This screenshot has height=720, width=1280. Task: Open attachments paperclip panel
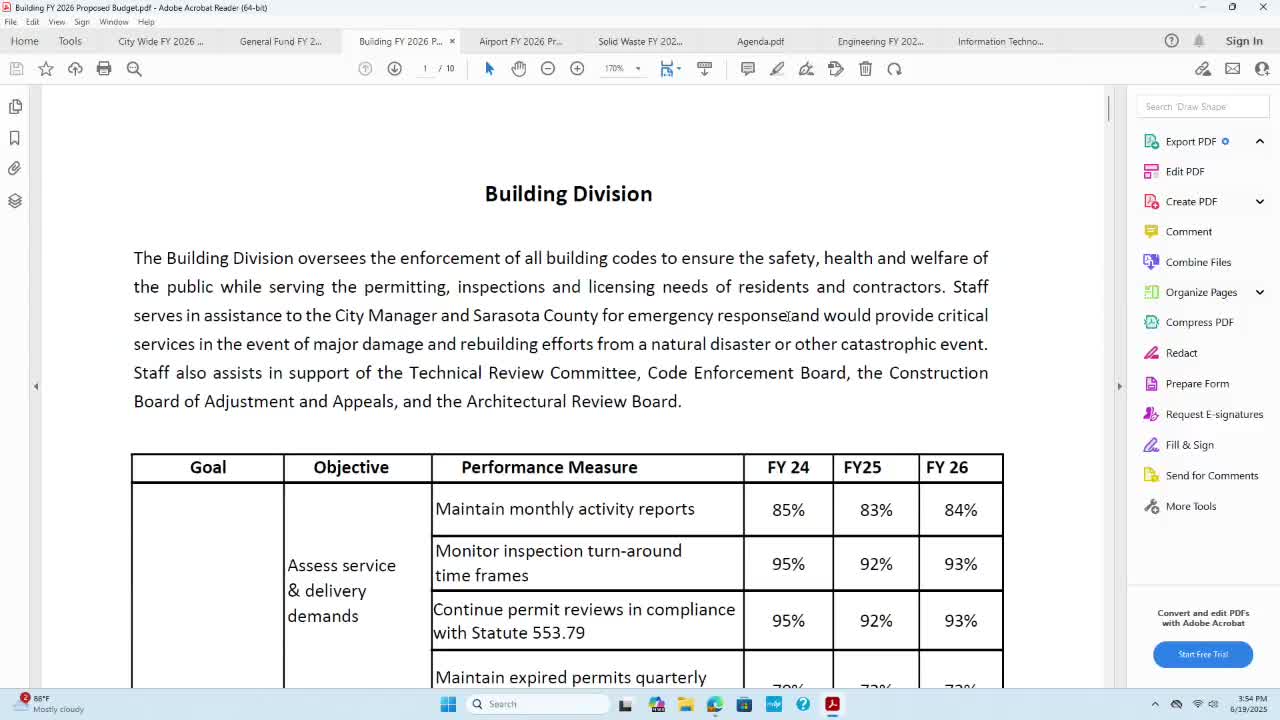click(15, 169)
